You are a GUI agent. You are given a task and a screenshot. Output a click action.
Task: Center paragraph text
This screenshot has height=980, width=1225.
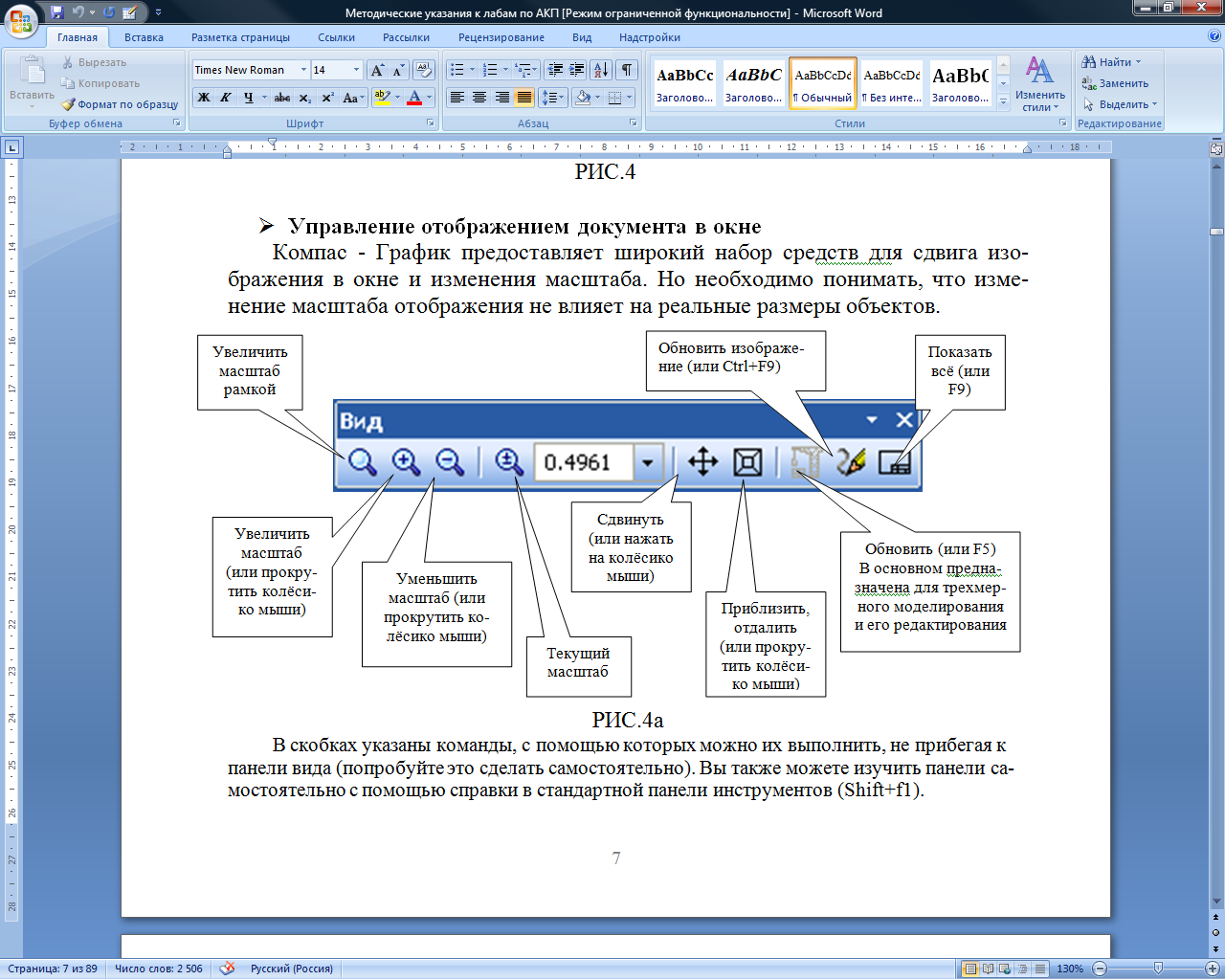click(479, 98)
